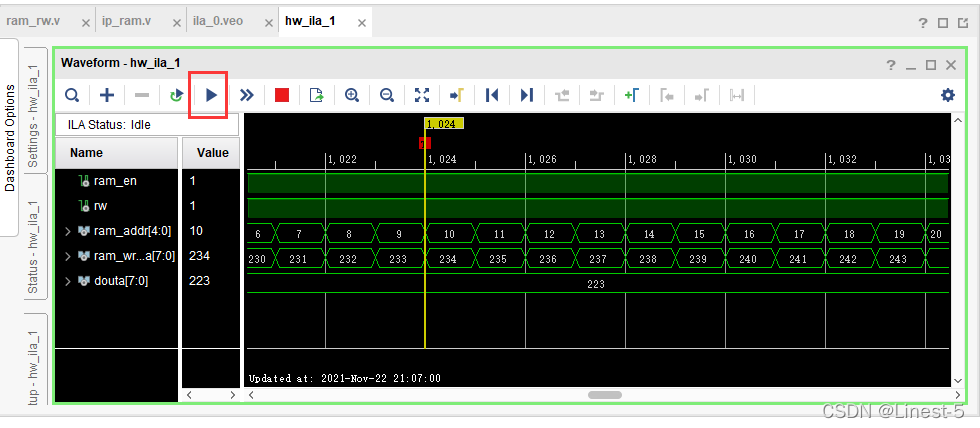Click the yellow 1,024 cursor flag

444,124
